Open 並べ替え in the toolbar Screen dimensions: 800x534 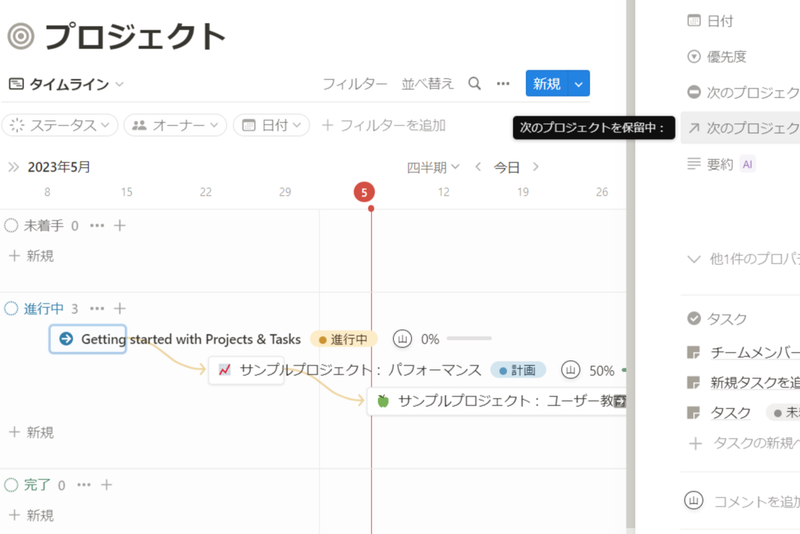428,84
